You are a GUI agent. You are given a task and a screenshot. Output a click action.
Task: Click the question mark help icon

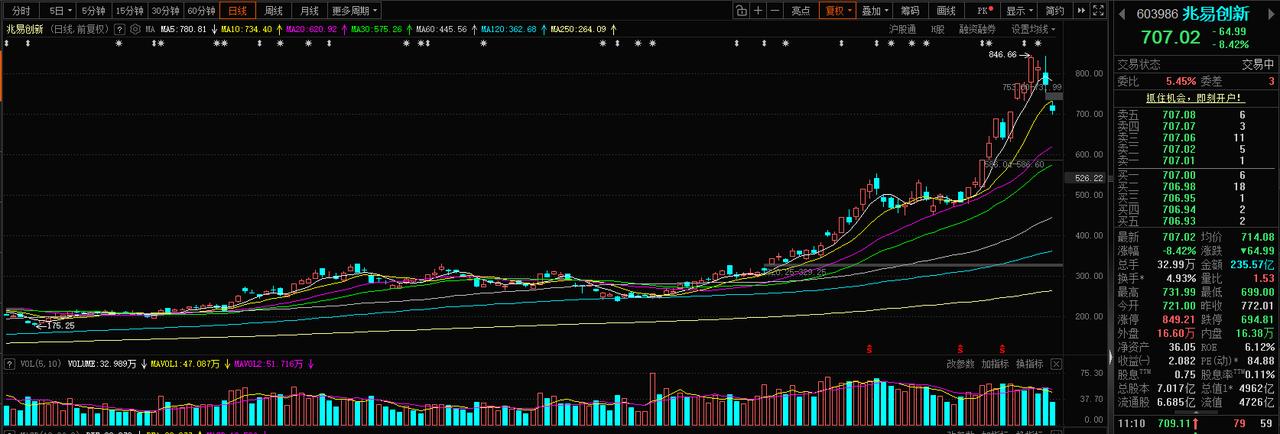point(119,29)
